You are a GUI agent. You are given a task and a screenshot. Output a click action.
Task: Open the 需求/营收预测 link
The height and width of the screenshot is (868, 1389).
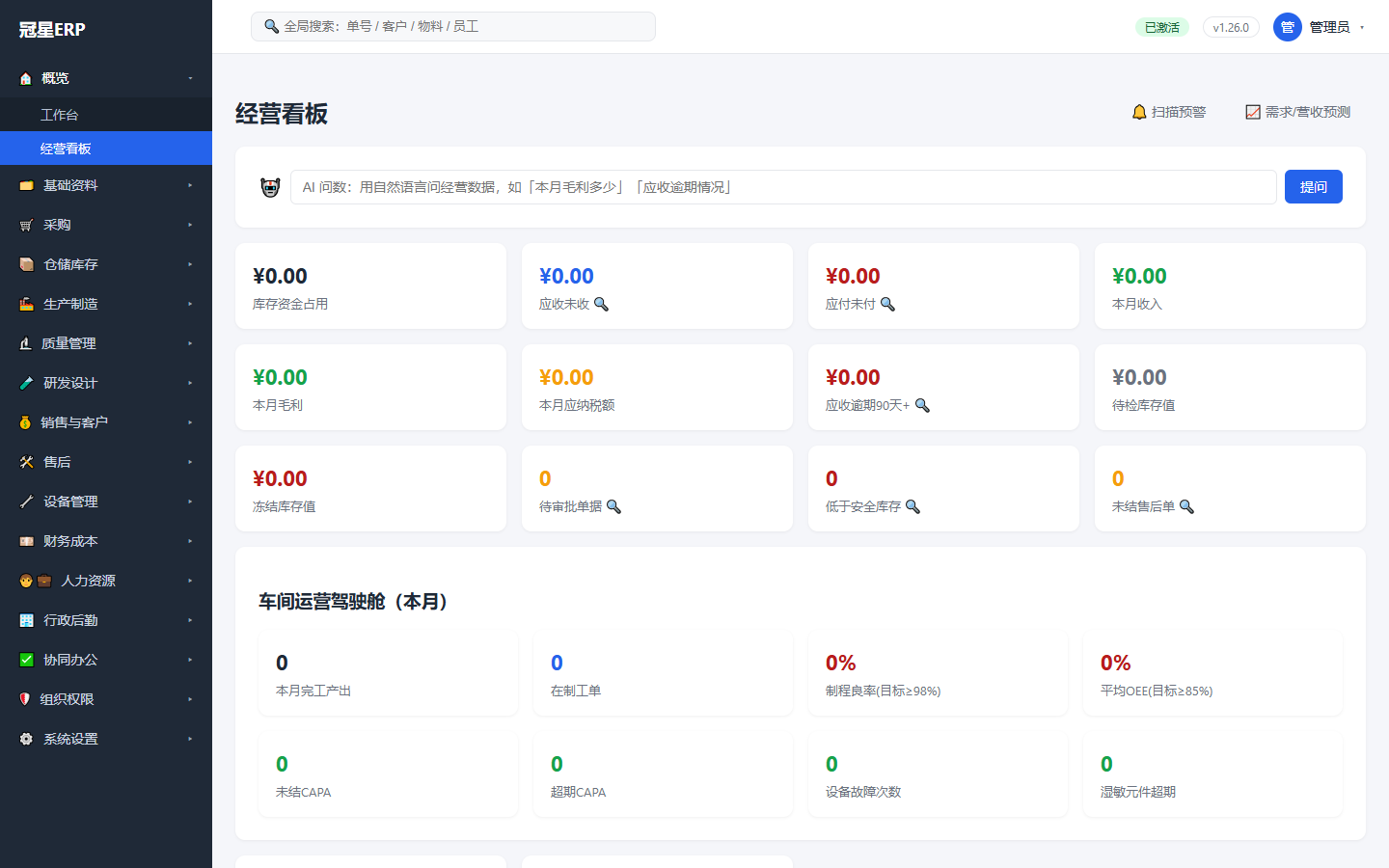[1298, 112]
